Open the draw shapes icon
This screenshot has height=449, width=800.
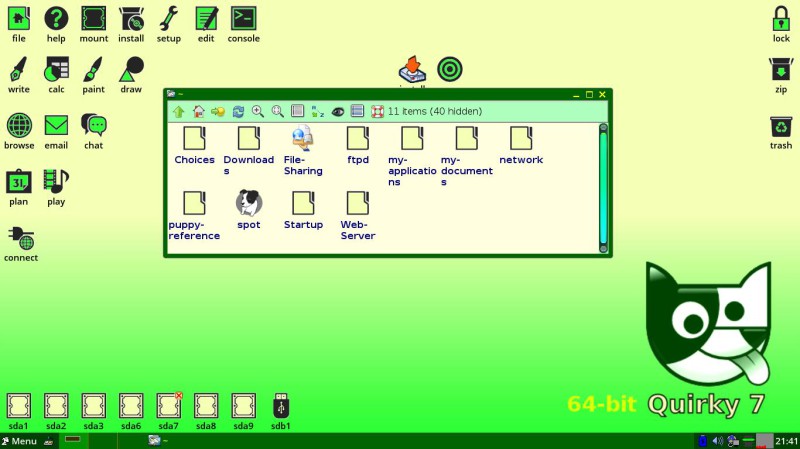click(132, 69)
